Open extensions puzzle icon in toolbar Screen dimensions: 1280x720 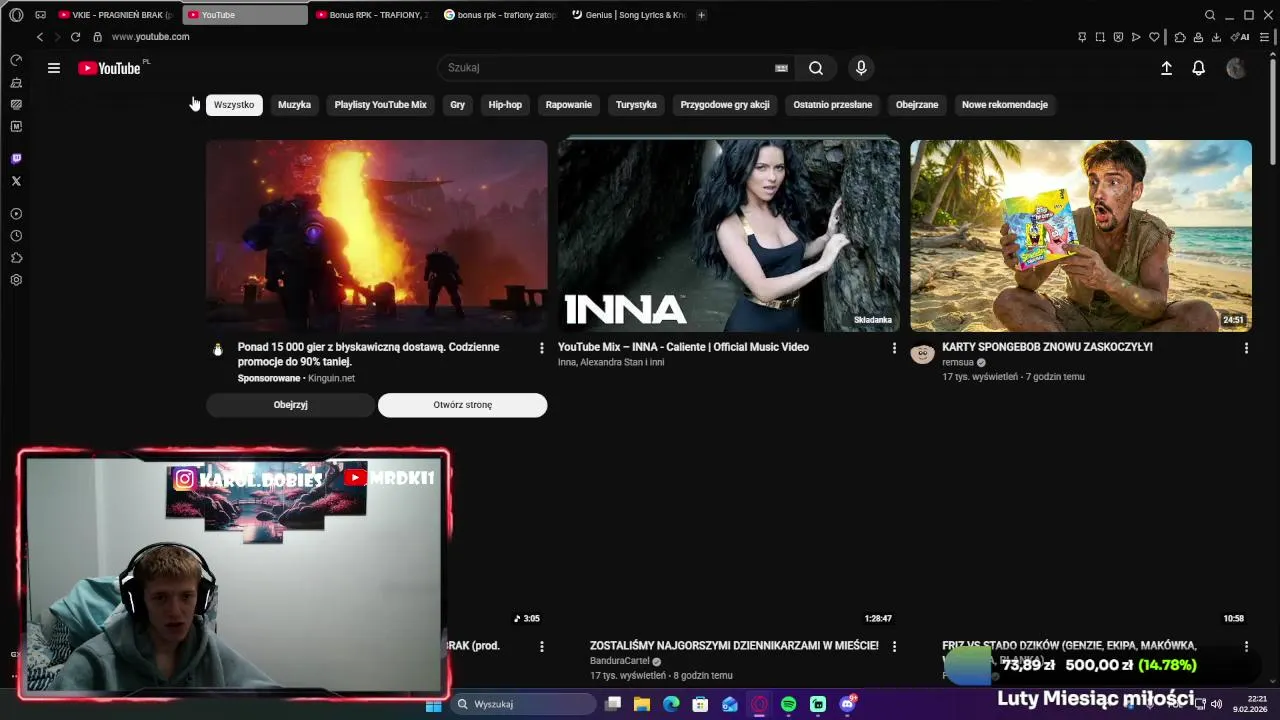click(1180, 37)
